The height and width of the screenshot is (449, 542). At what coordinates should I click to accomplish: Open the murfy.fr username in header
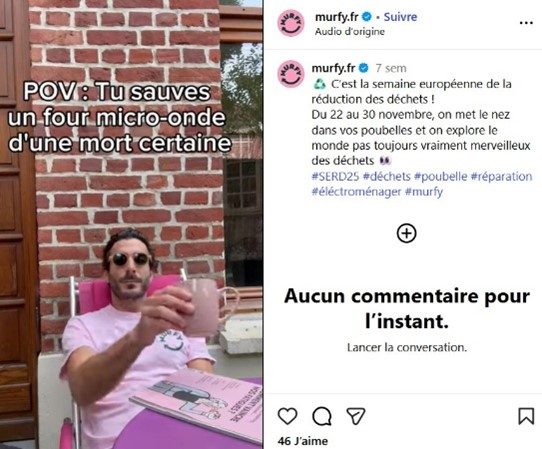(x=337, y=17)
